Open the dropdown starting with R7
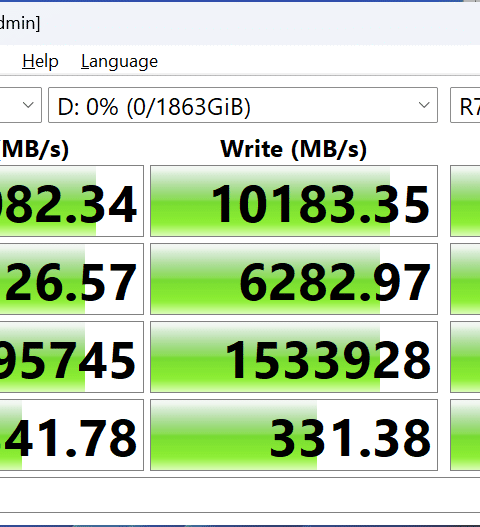Viewport: 480px width, 527px height. tap(465, 105)
